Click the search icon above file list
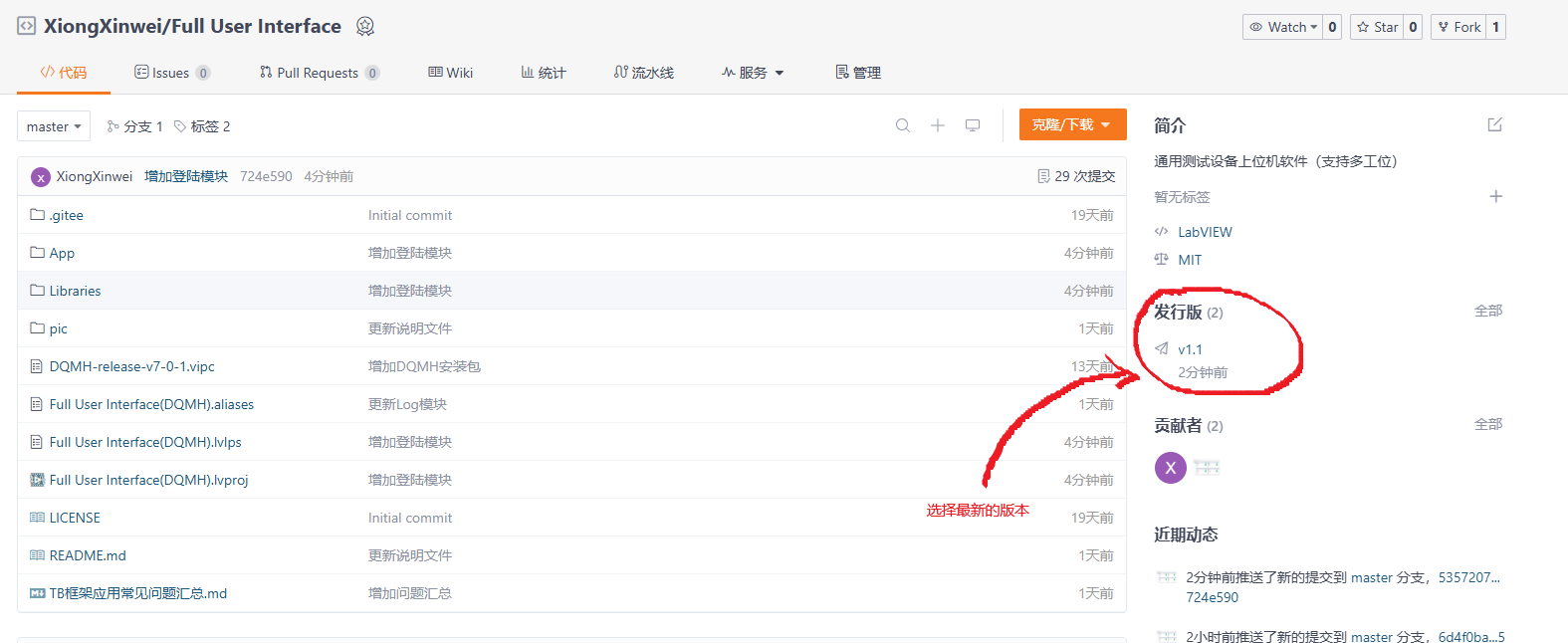Viewport: 1568px width, 643px height. point(902,125)
